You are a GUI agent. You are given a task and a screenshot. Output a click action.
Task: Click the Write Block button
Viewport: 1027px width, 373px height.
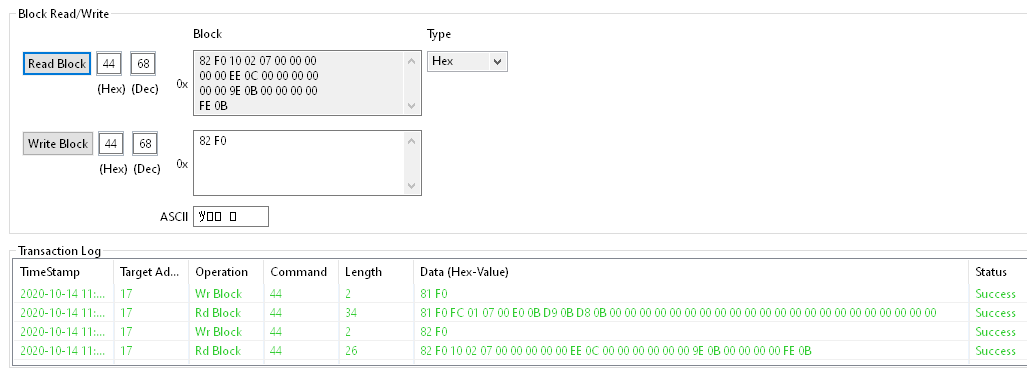[58, 144]
